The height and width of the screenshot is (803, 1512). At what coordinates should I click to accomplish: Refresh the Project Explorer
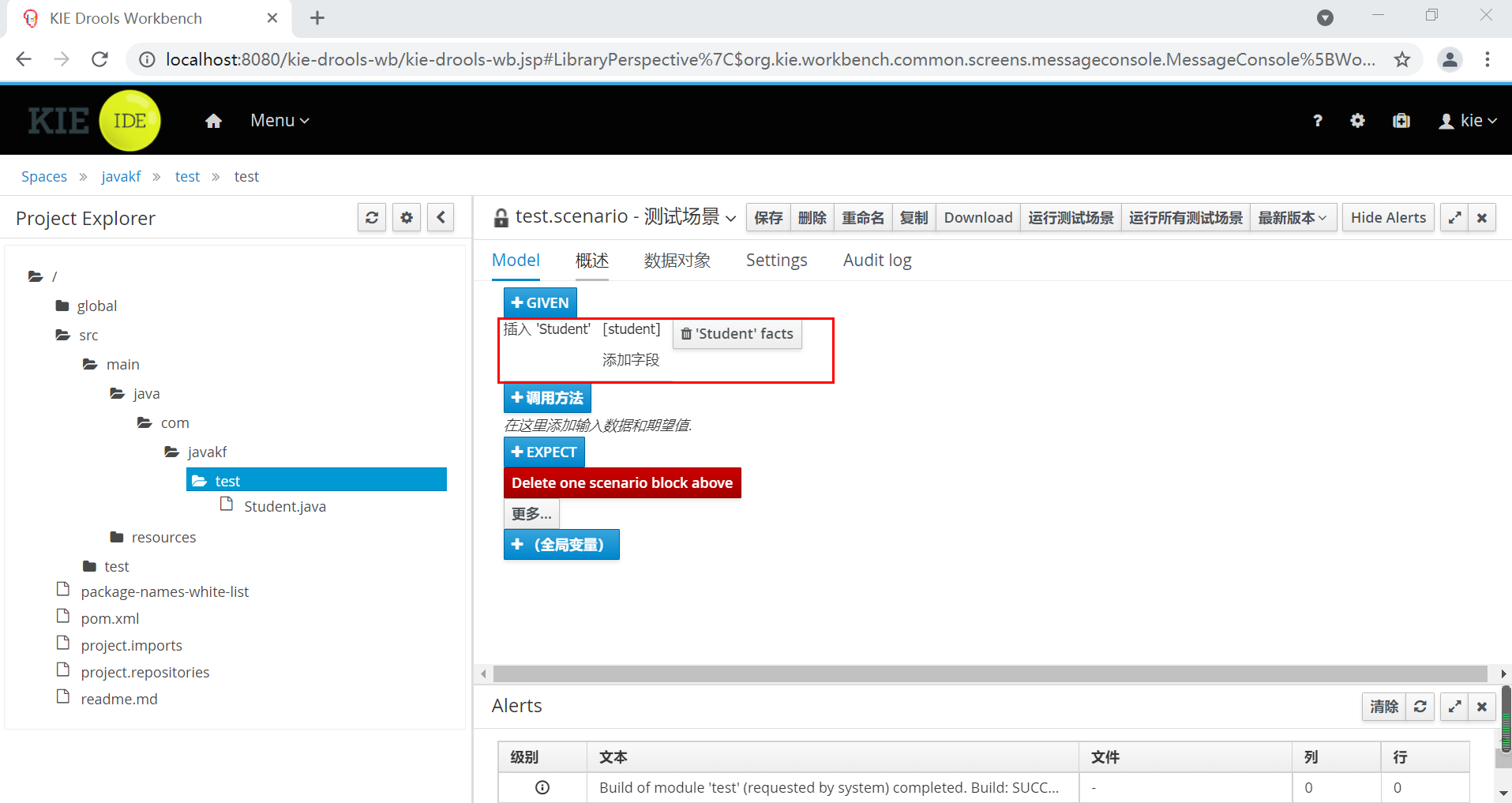[372, 218]
